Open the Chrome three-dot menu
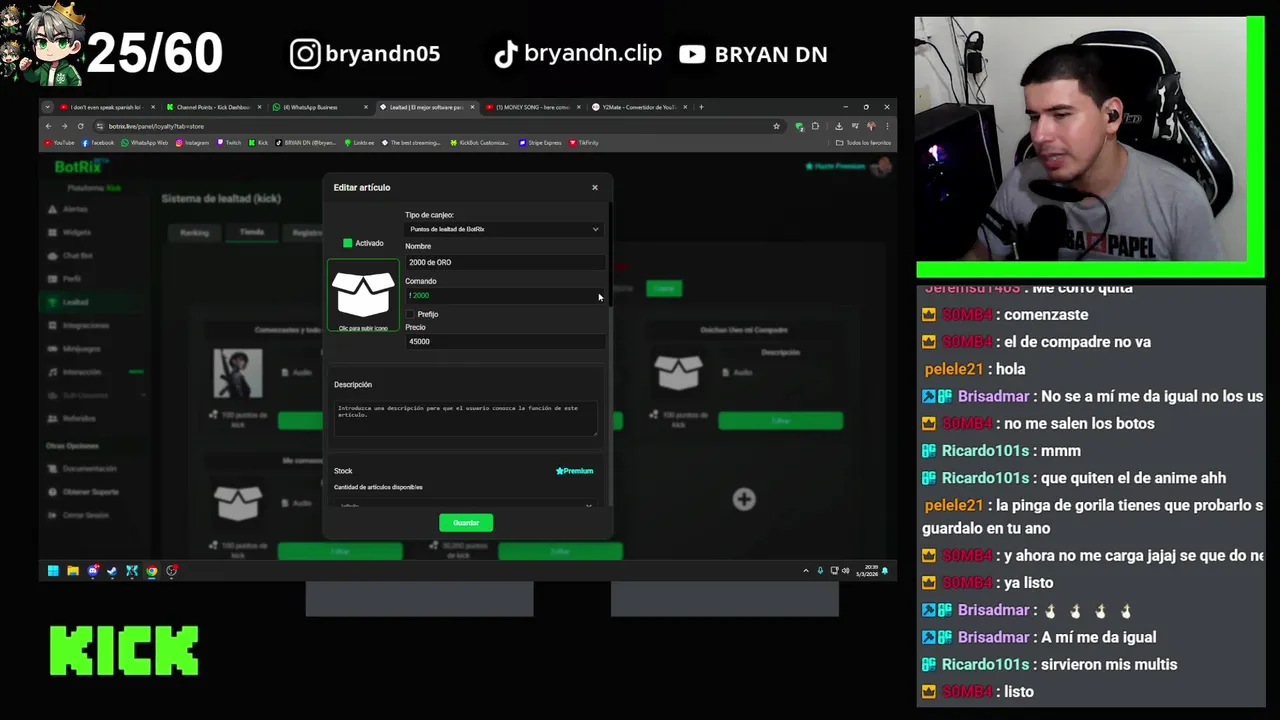This screenshot has height=720, width=1280. (x=887, y=126)
